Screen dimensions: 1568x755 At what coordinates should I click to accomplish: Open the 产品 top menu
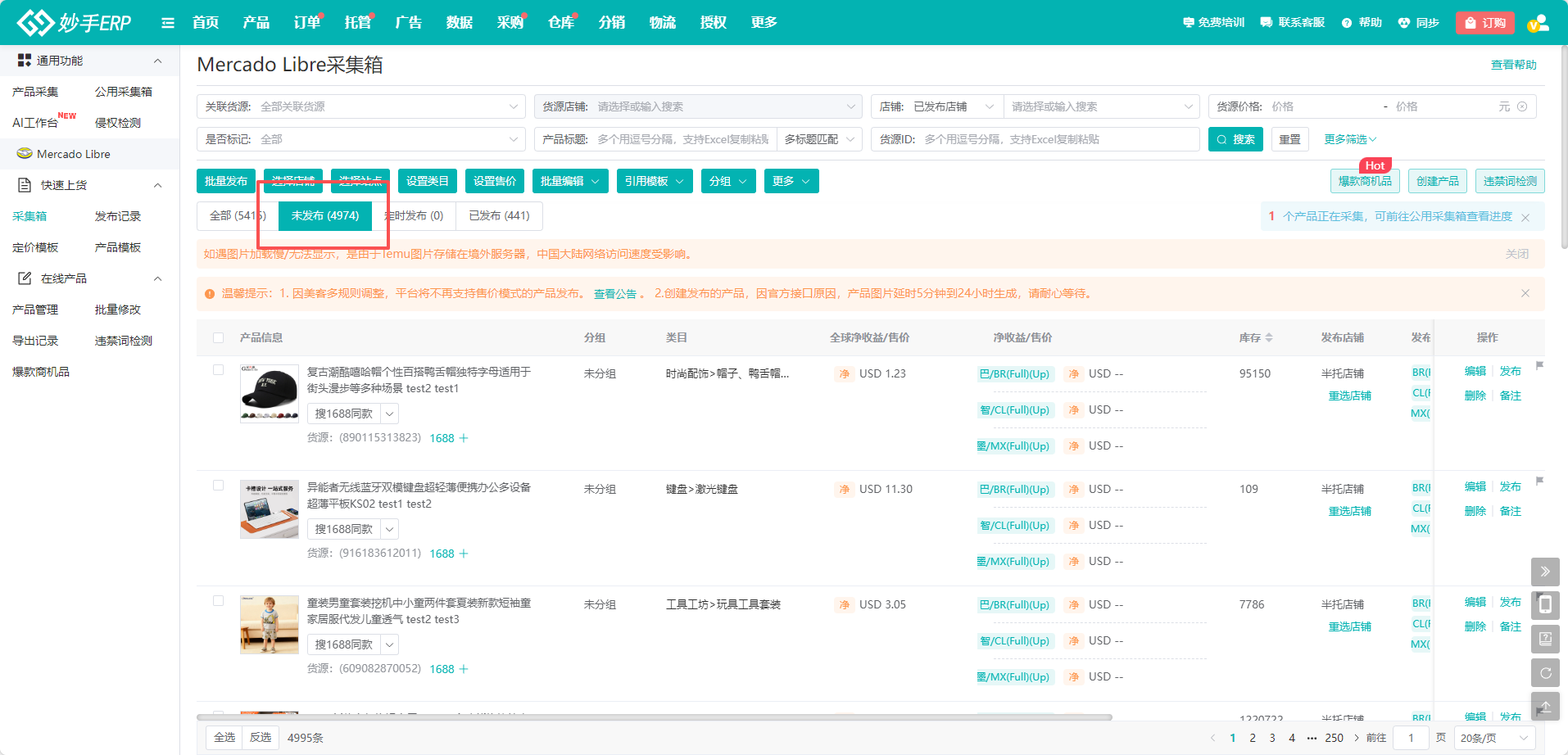click(256, 23)
